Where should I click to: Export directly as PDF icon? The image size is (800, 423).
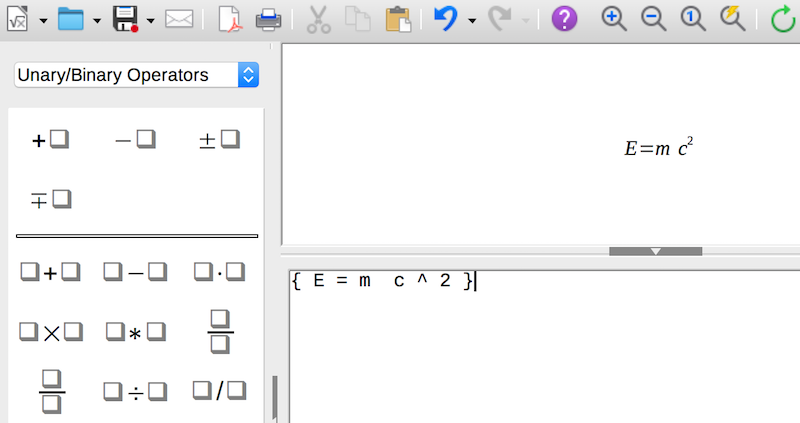pos(230,19)
